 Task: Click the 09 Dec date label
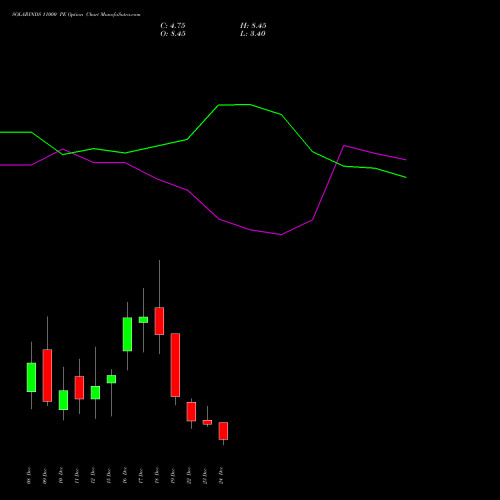(x=45, y=476)
